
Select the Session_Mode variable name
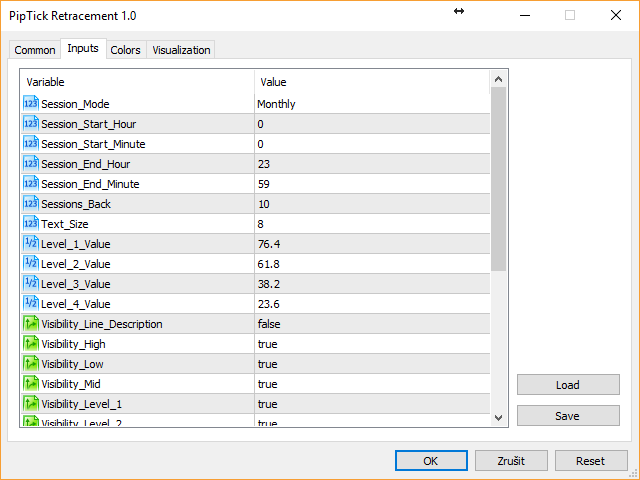76,104
